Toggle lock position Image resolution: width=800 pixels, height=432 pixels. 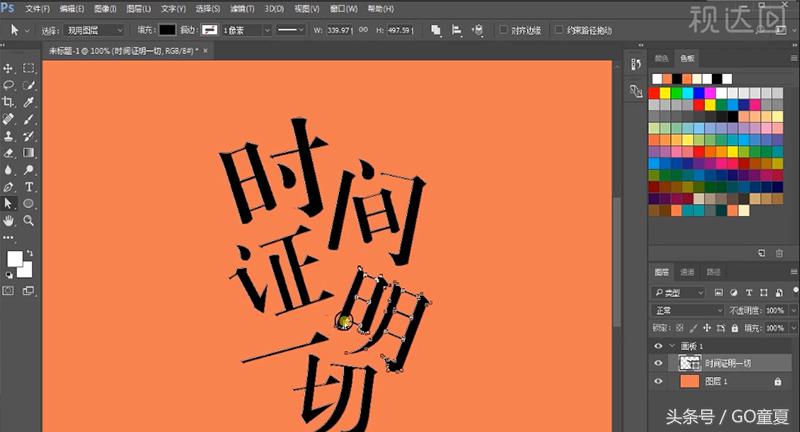pos(707,328)
